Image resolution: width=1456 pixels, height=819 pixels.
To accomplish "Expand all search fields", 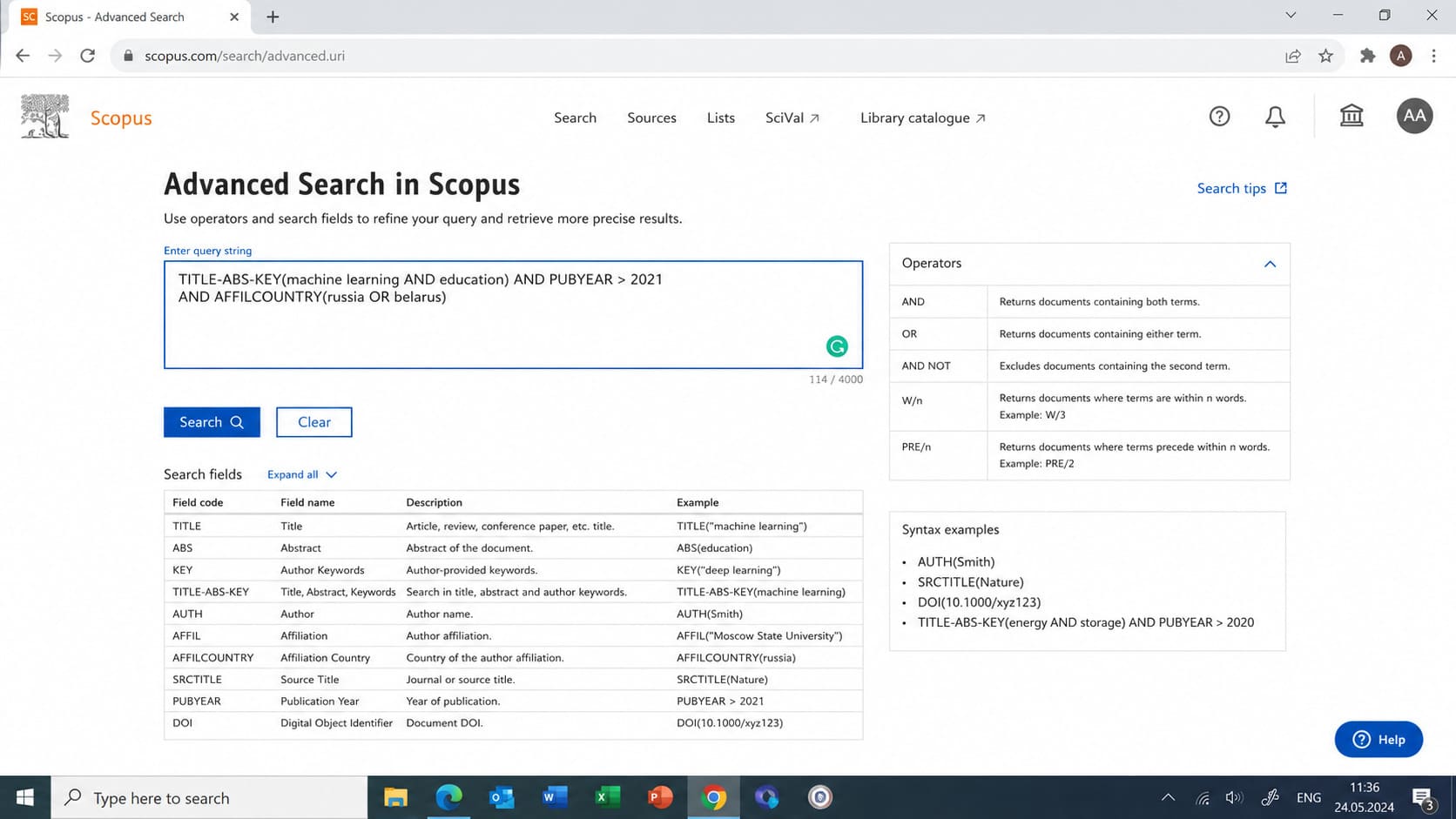I will (302, 474).
